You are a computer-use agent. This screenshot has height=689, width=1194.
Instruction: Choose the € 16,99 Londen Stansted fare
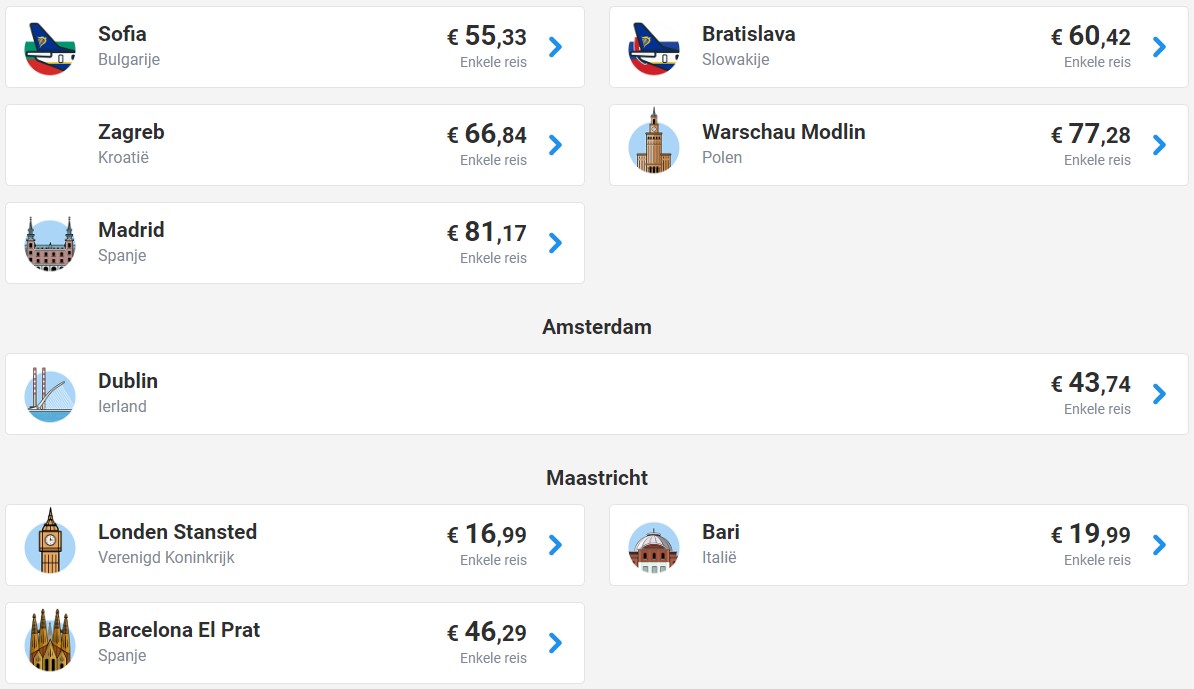point(487,534)
